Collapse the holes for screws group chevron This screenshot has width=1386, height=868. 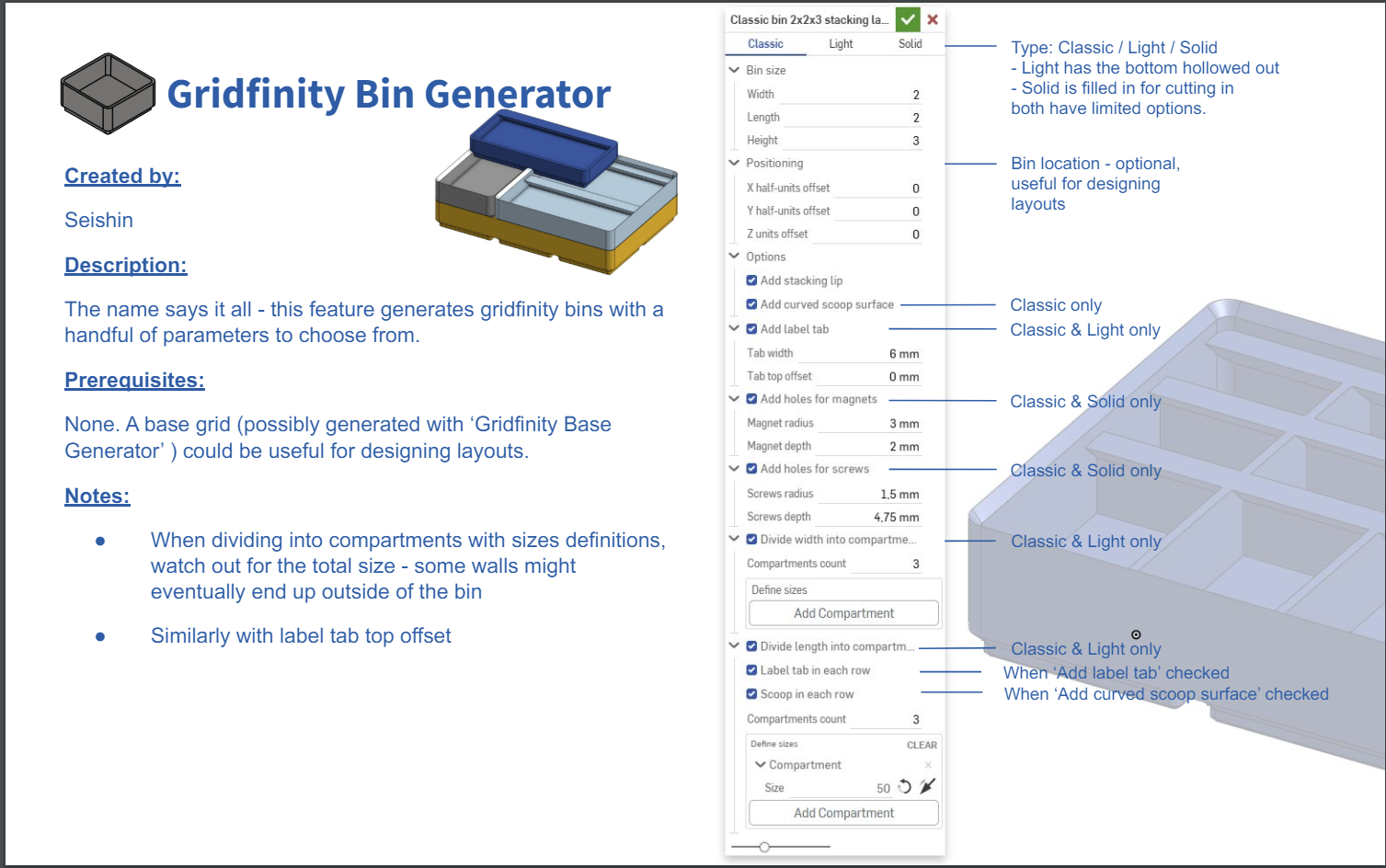(734, 469)
